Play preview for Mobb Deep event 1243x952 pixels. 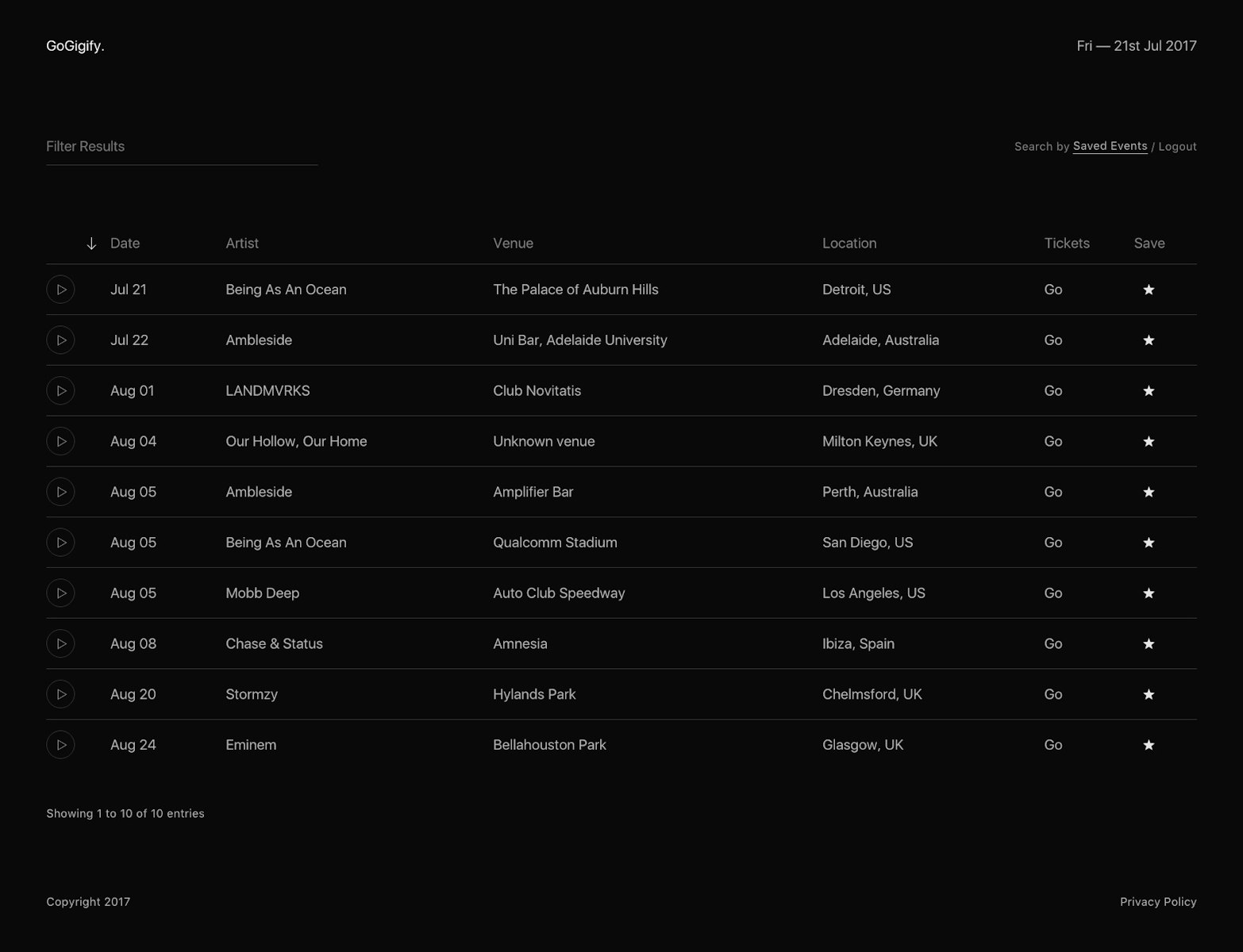point(60,593)
